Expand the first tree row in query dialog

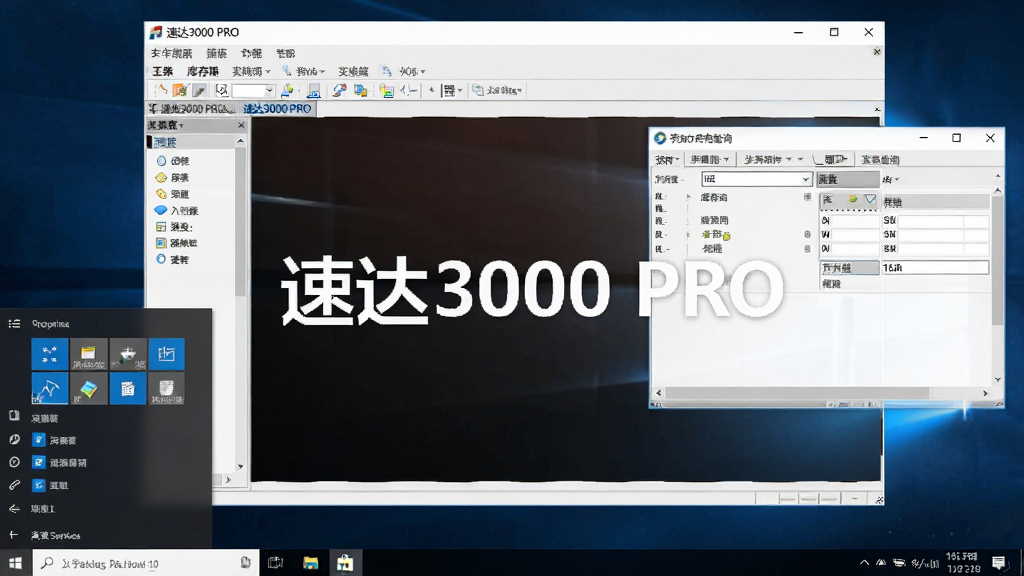pos(688,197)
